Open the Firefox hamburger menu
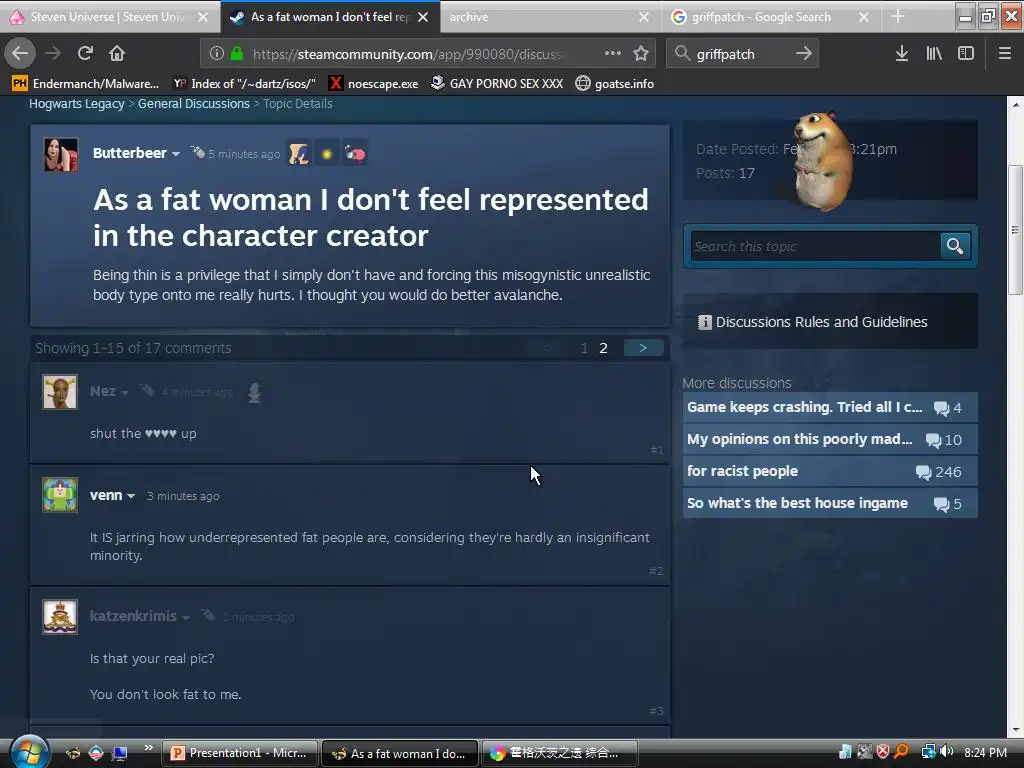This screenshot has height=768, width=1024. (1004, 53)
